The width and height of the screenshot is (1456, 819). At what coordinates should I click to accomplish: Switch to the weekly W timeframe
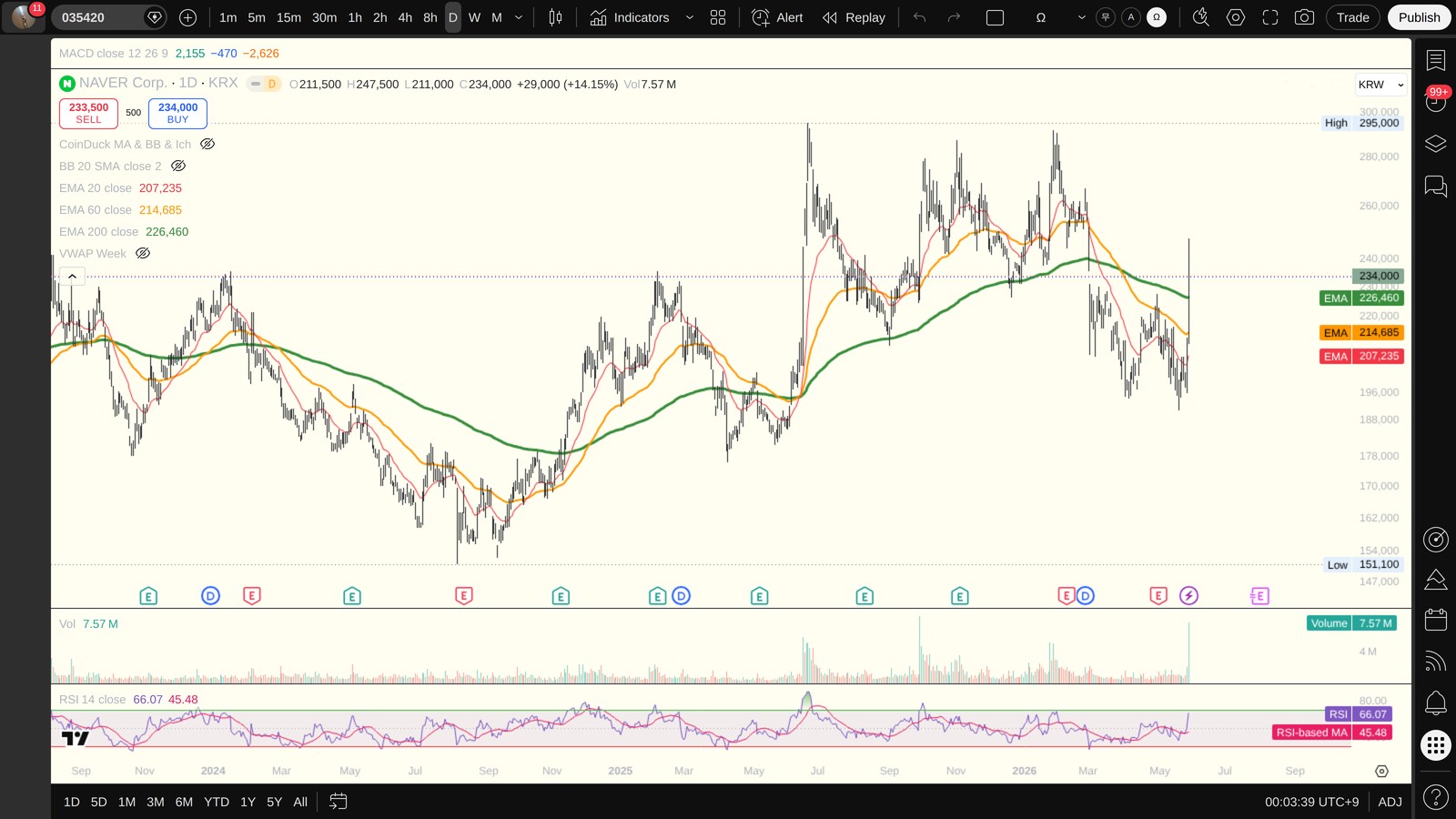click(x=474, y=17)
